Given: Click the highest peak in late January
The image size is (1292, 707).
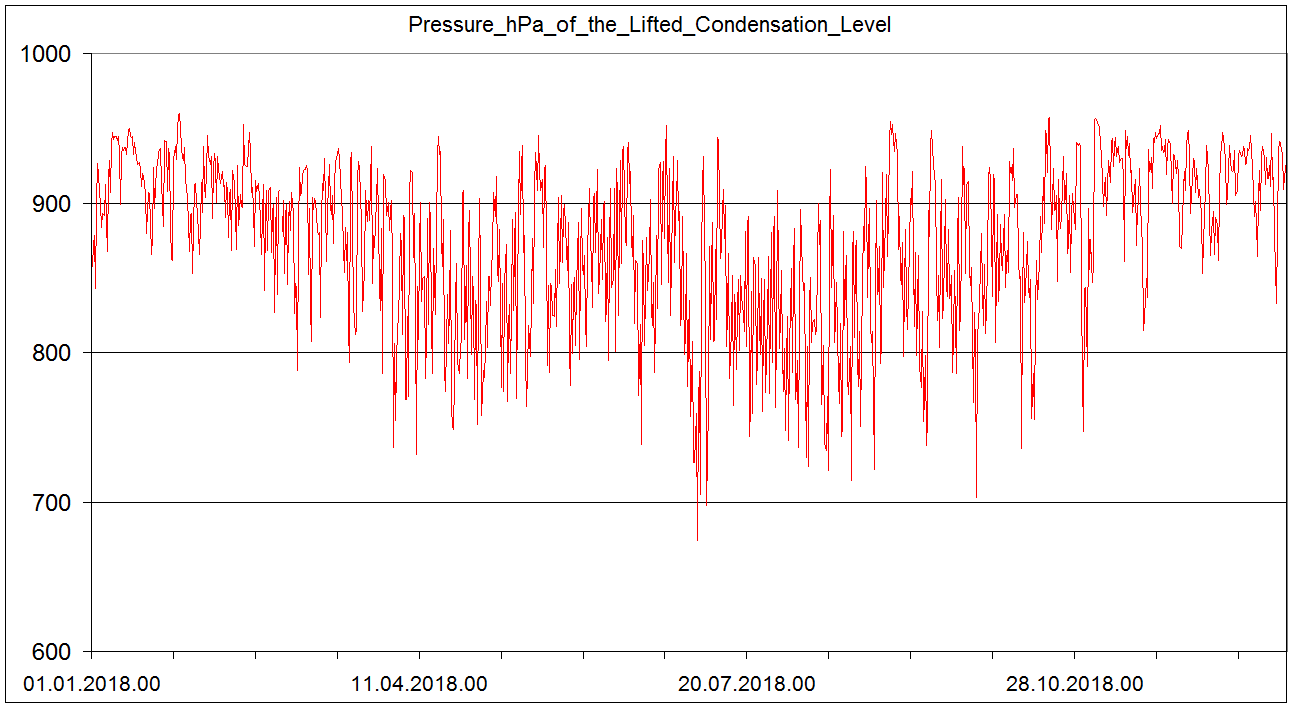Looking at the screenshot, I should pos(179,114).
